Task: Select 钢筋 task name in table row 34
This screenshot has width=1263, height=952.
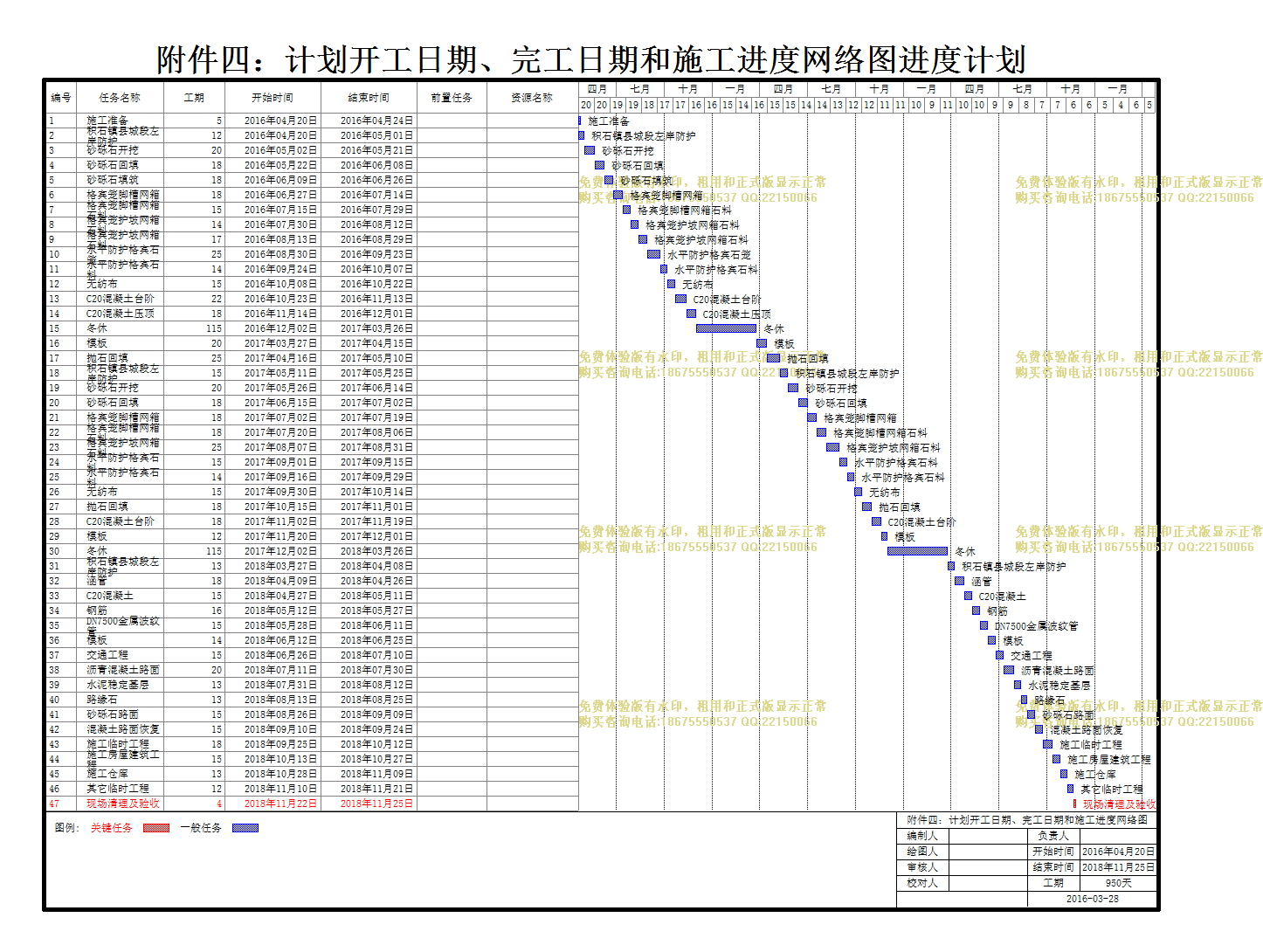Action: click(x=97, y=611)
